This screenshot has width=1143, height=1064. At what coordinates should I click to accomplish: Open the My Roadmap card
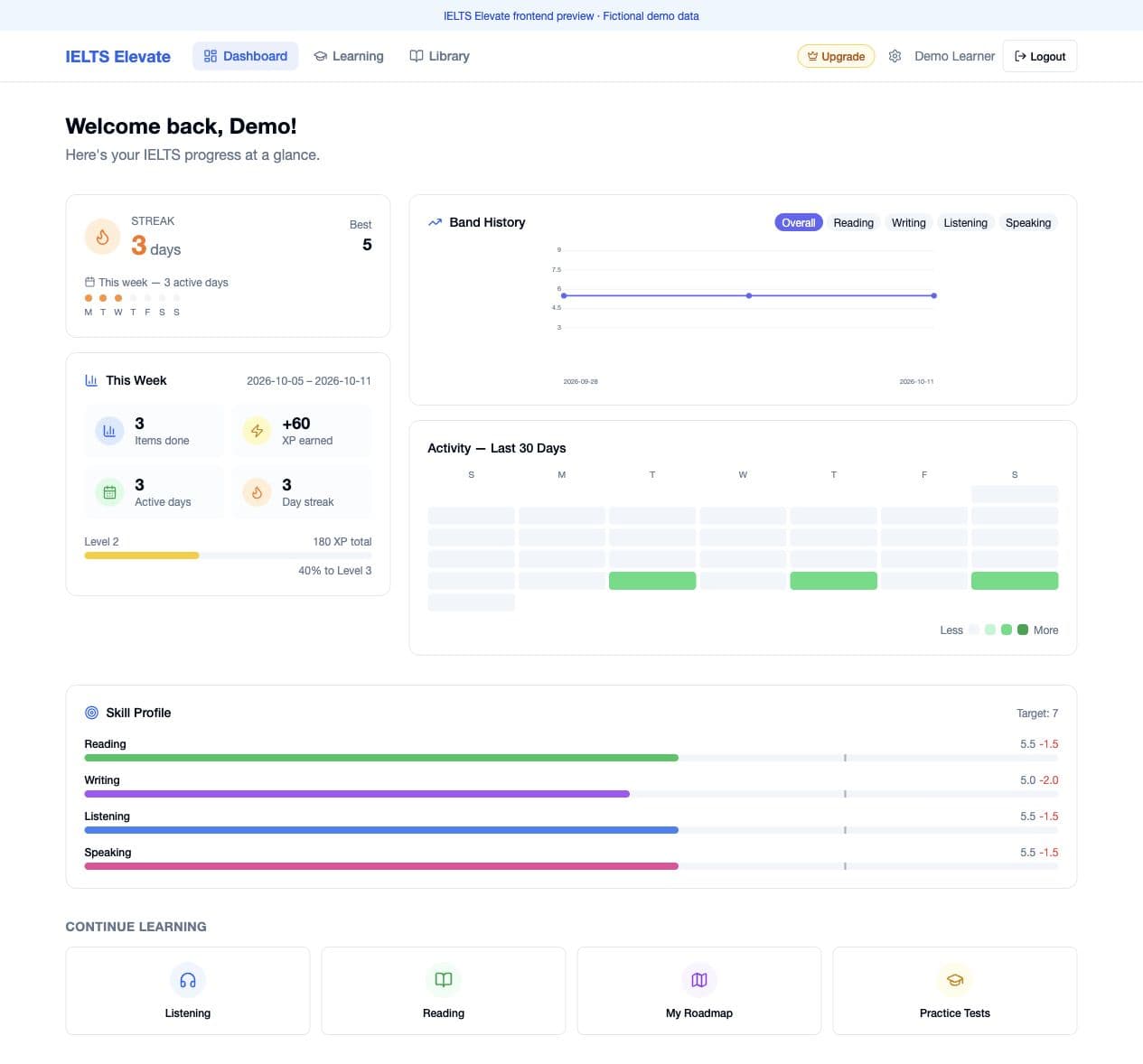699,991
